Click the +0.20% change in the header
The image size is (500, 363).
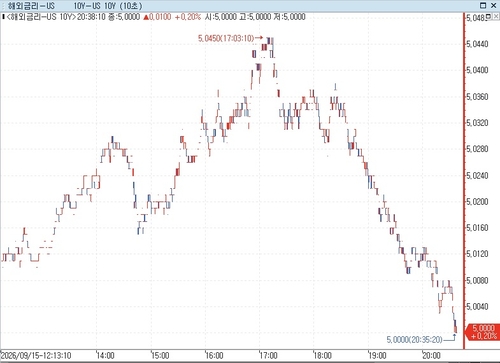pos(188,17)
